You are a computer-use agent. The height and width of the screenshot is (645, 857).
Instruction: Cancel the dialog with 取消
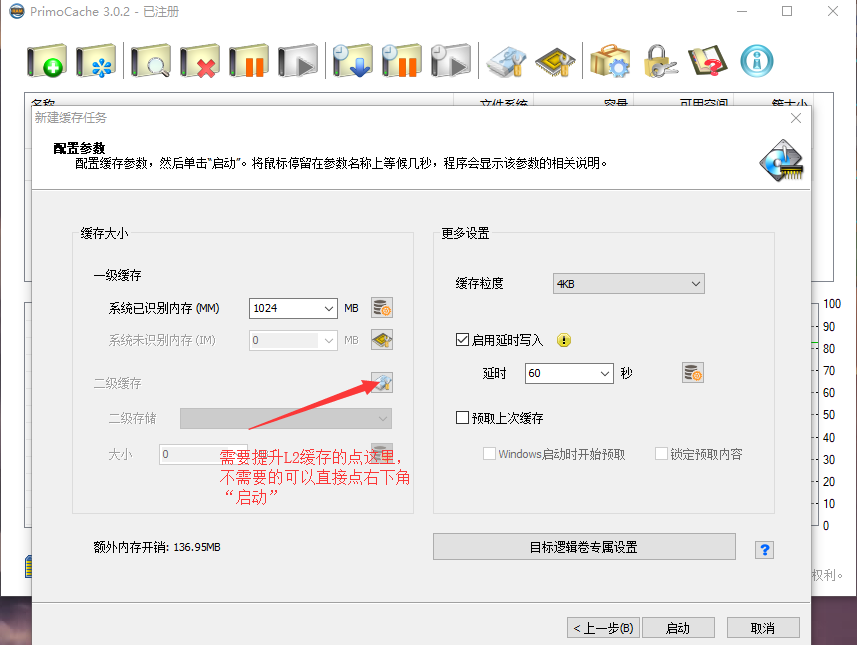763,628
